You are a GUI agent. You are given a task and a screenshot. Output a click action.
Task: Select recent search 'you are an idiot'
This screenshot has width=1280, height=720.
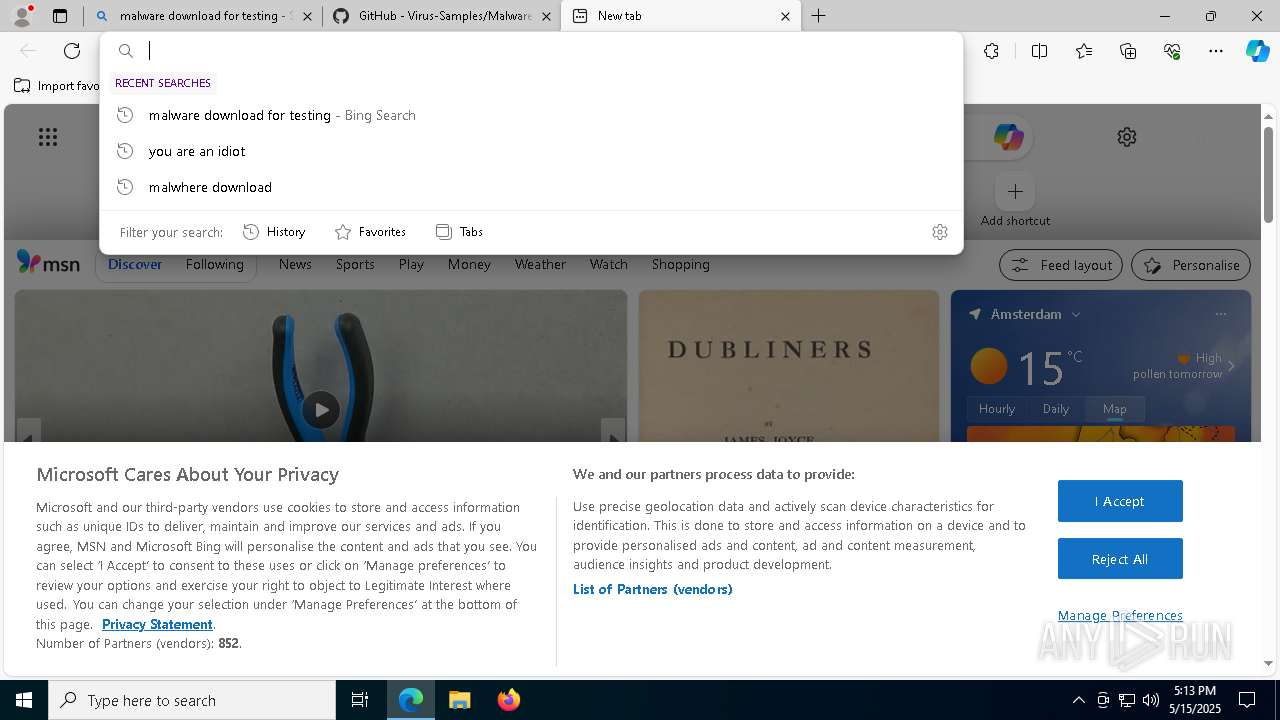[531, 151]
